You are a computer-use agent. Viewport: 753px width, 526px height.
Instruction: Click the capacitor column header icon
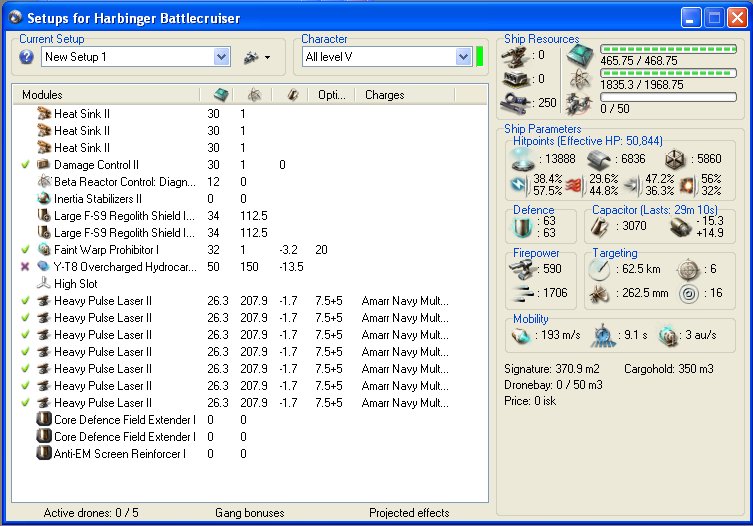292,95
